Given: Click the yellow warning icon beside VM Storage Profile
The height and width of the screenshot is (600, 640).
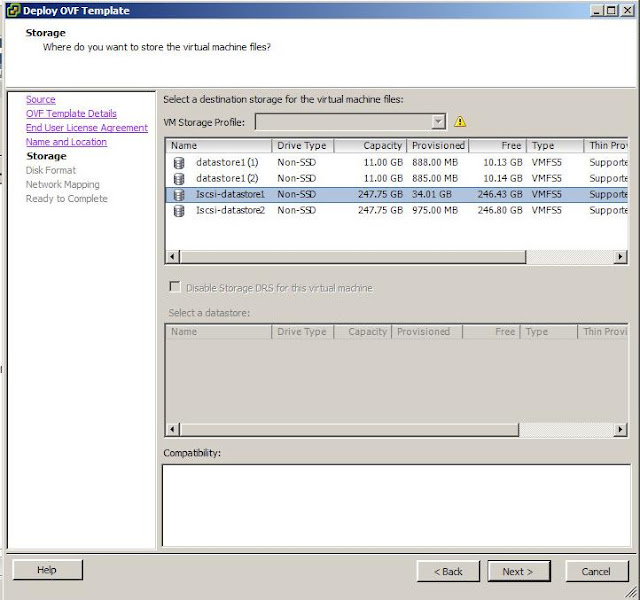Looking at the screenshot, I should (460, 121).
